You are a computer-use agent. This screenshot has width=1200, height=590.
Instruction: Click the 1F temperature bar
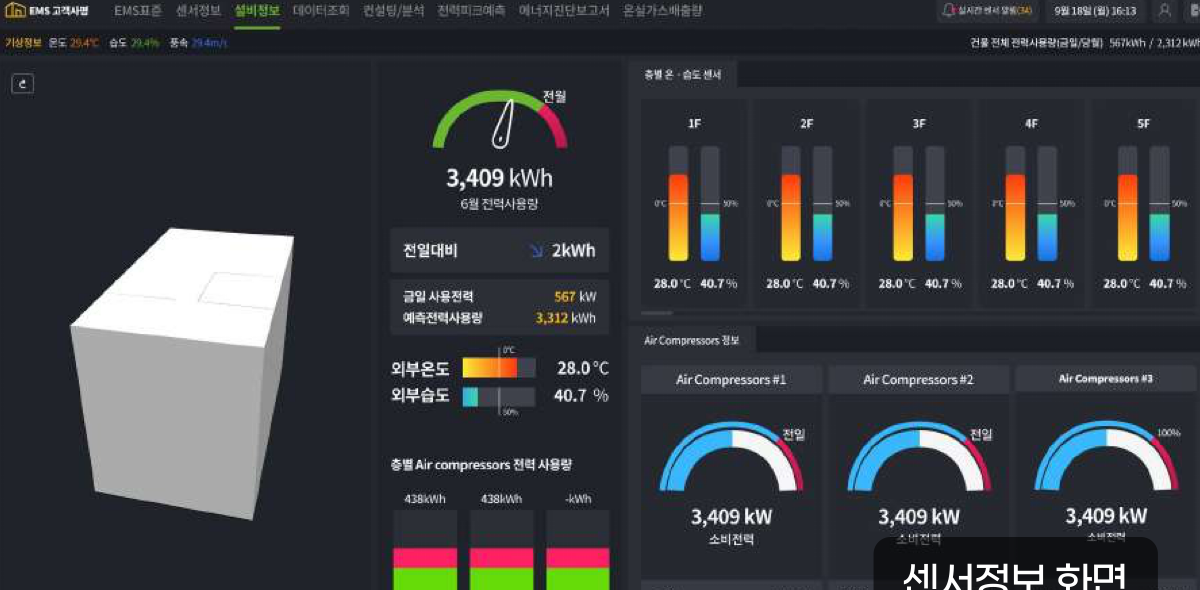coord(678,203)
